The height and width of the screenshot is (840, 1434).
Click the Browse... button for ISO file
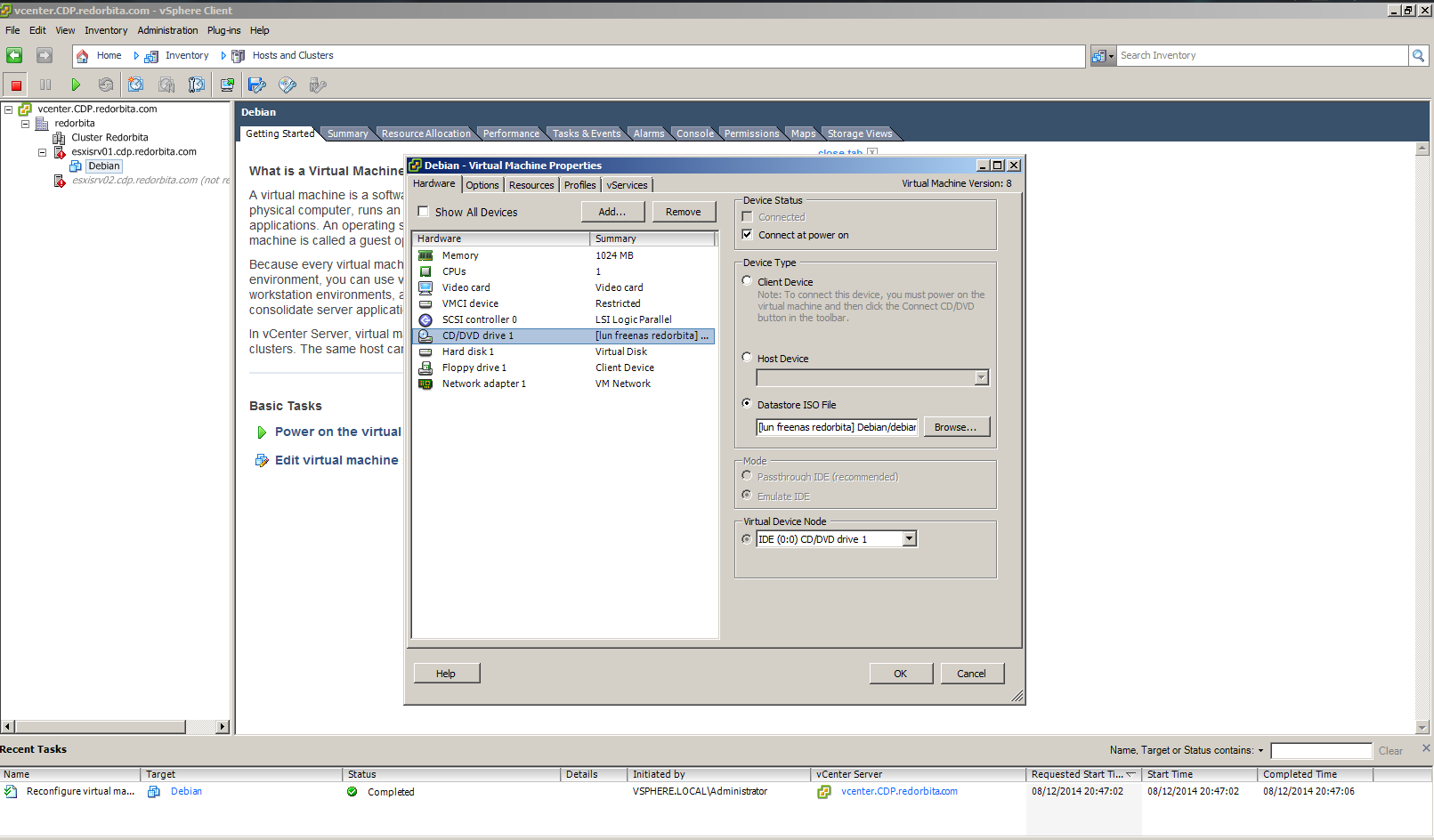(955, 427)
